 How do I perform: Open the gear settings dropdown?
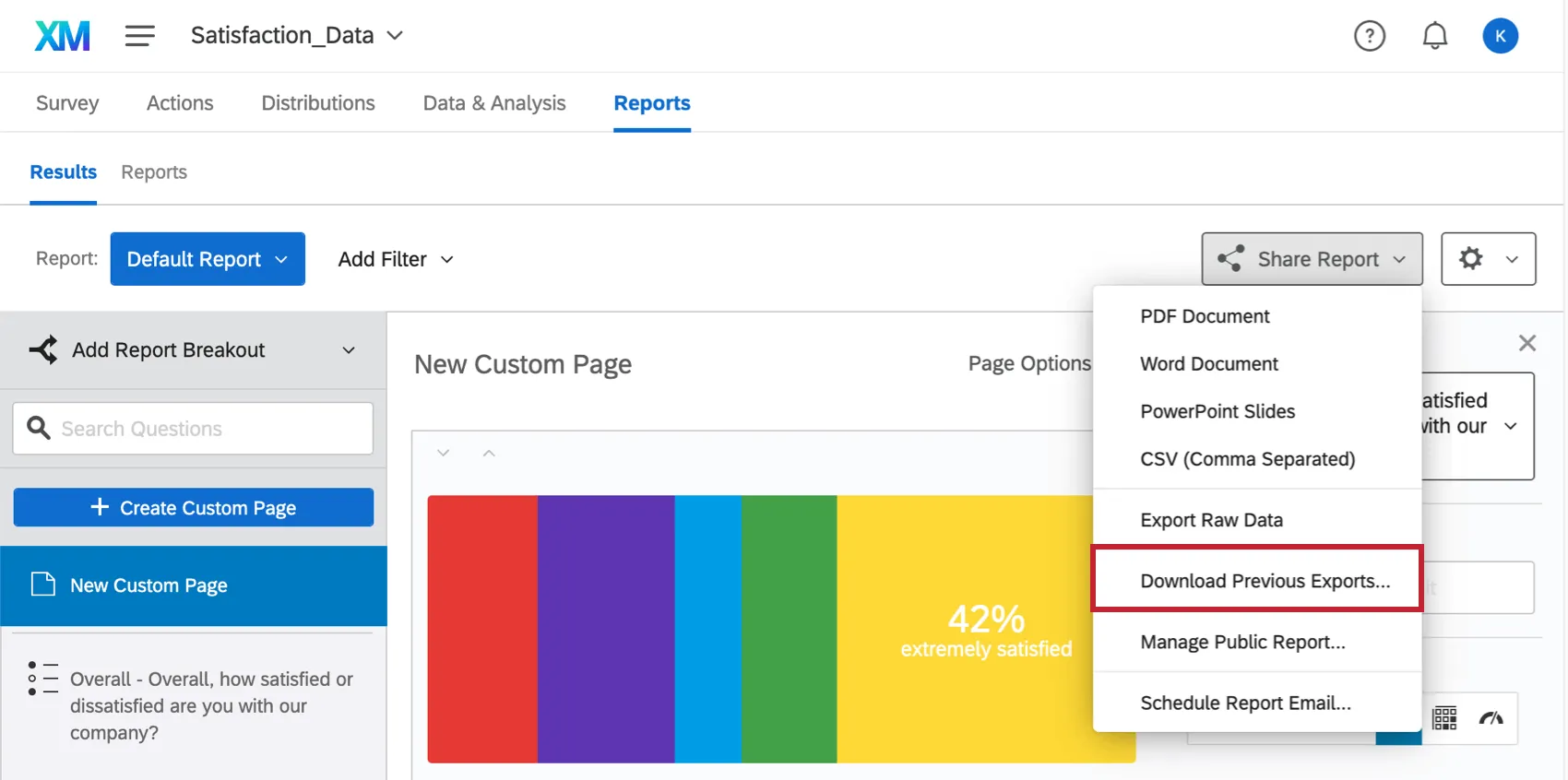pyautogui.click(x=1488, y=259)
